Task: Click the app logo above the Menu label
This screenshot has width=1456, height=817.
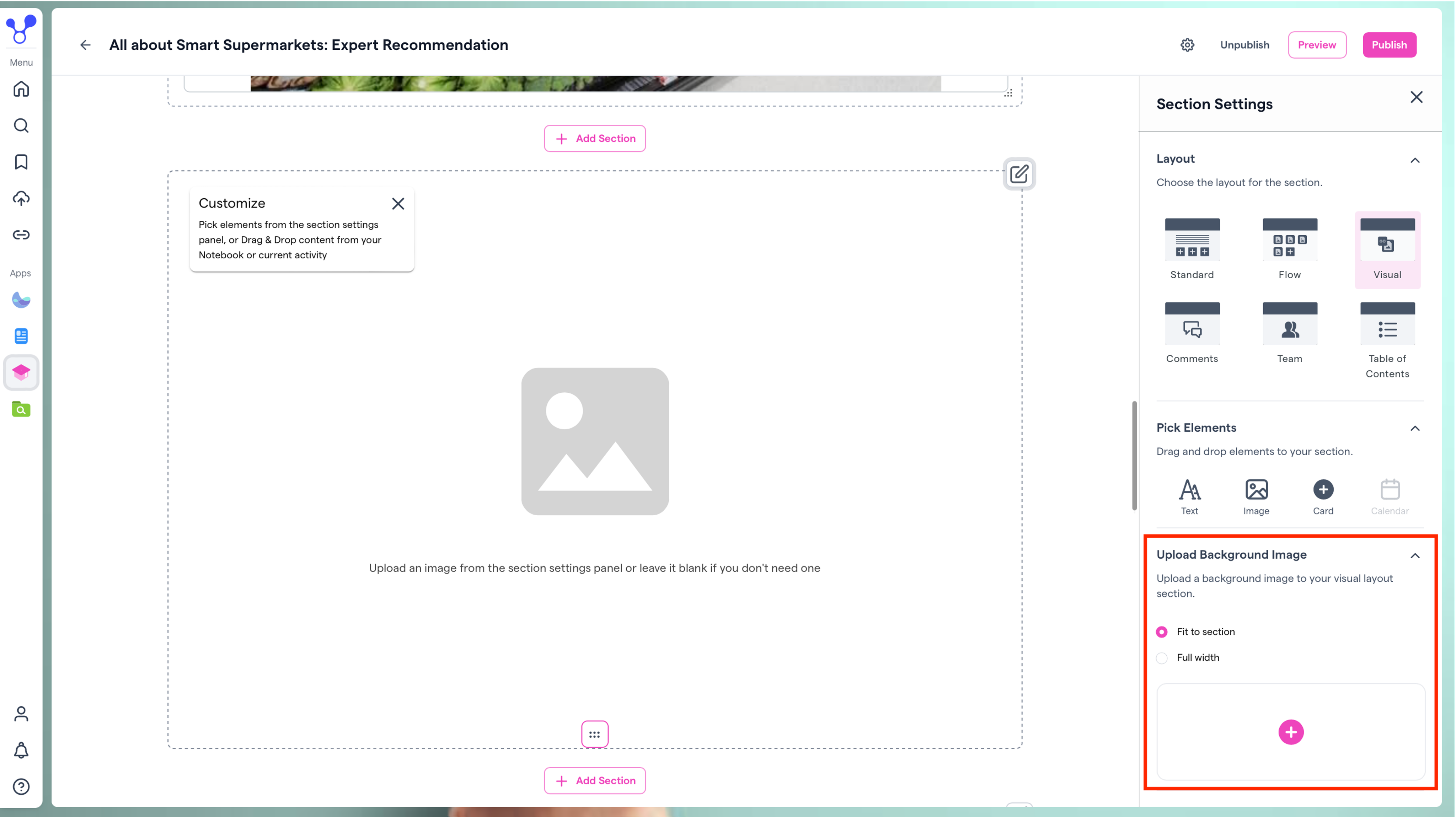Action: pyautogui.click(x=21, y=29)
